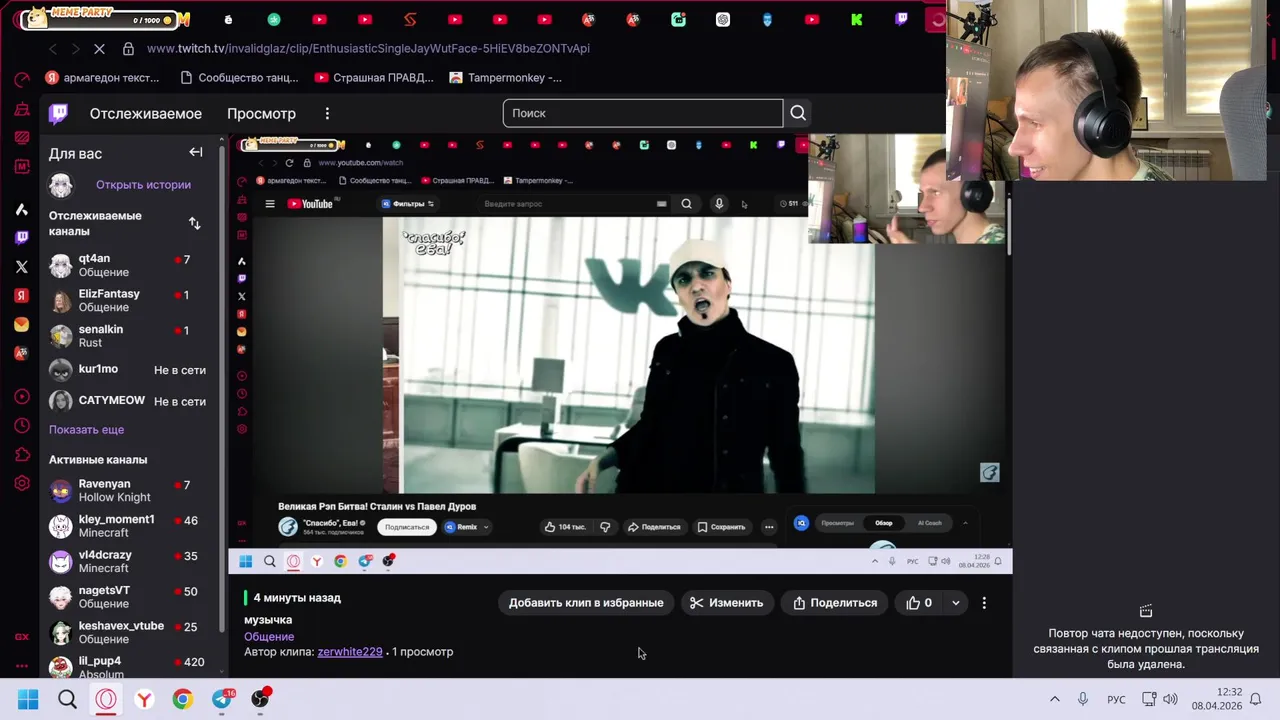
Task: Open Windows Start menu
Action: (x=28, y=699)
